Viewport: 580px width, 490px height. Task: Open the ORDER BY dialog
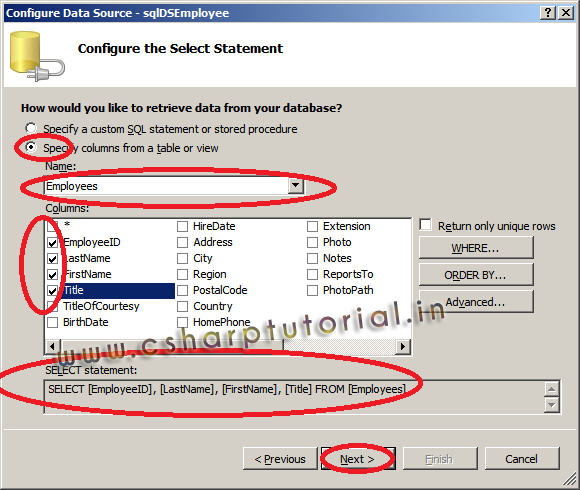[x=476, y=274]
